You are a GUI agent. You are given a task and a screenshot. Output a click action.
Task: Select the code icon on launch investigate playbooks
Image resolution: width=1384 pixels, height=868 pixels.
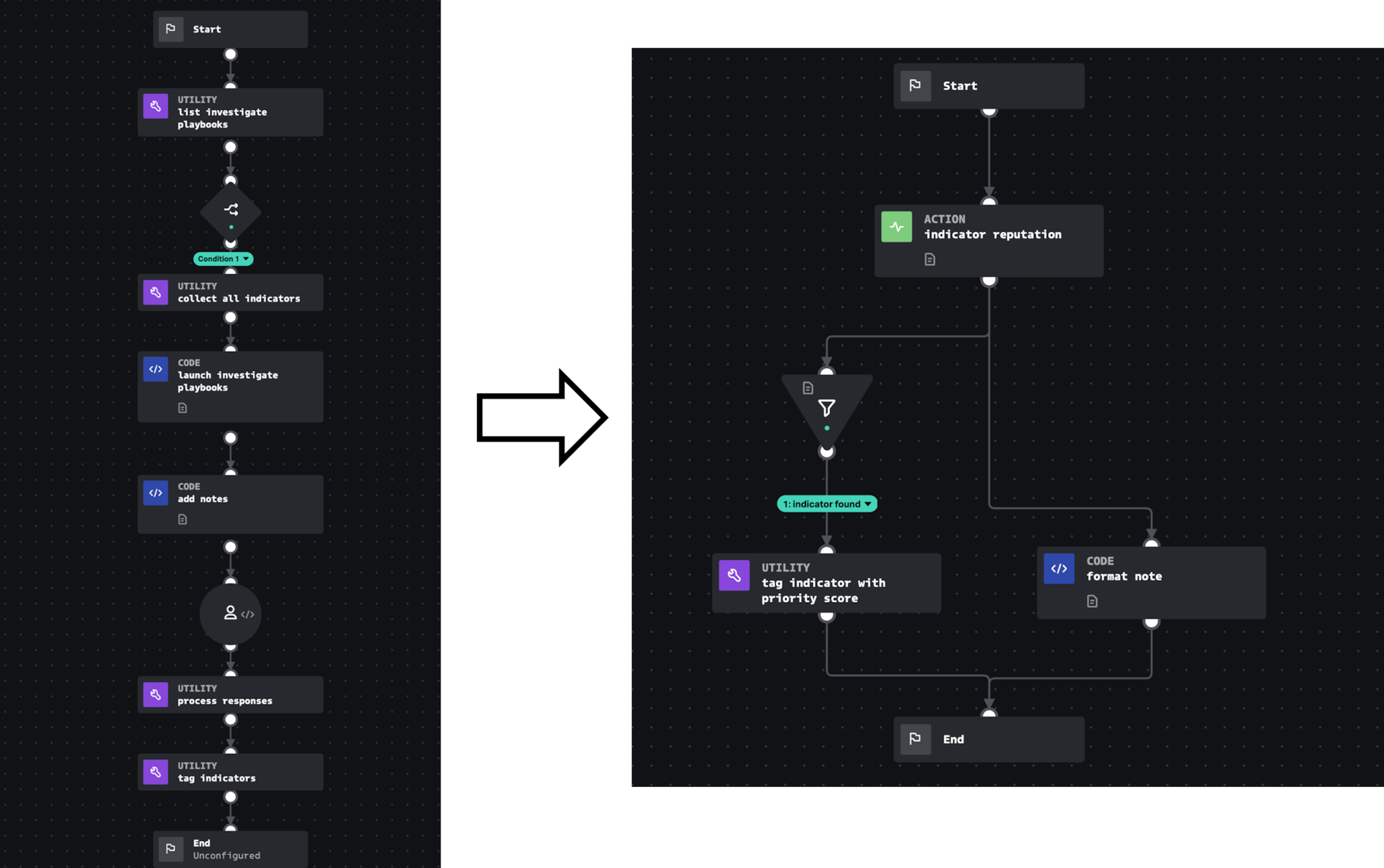(x=155, y=369)
